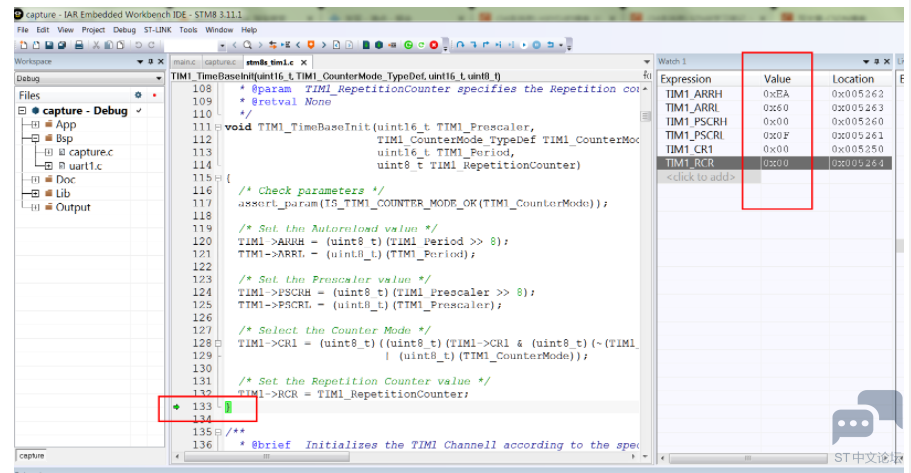Pin the Watch 1 panel
The height and width of the screenshot is (473, 911).
point(877,61)
